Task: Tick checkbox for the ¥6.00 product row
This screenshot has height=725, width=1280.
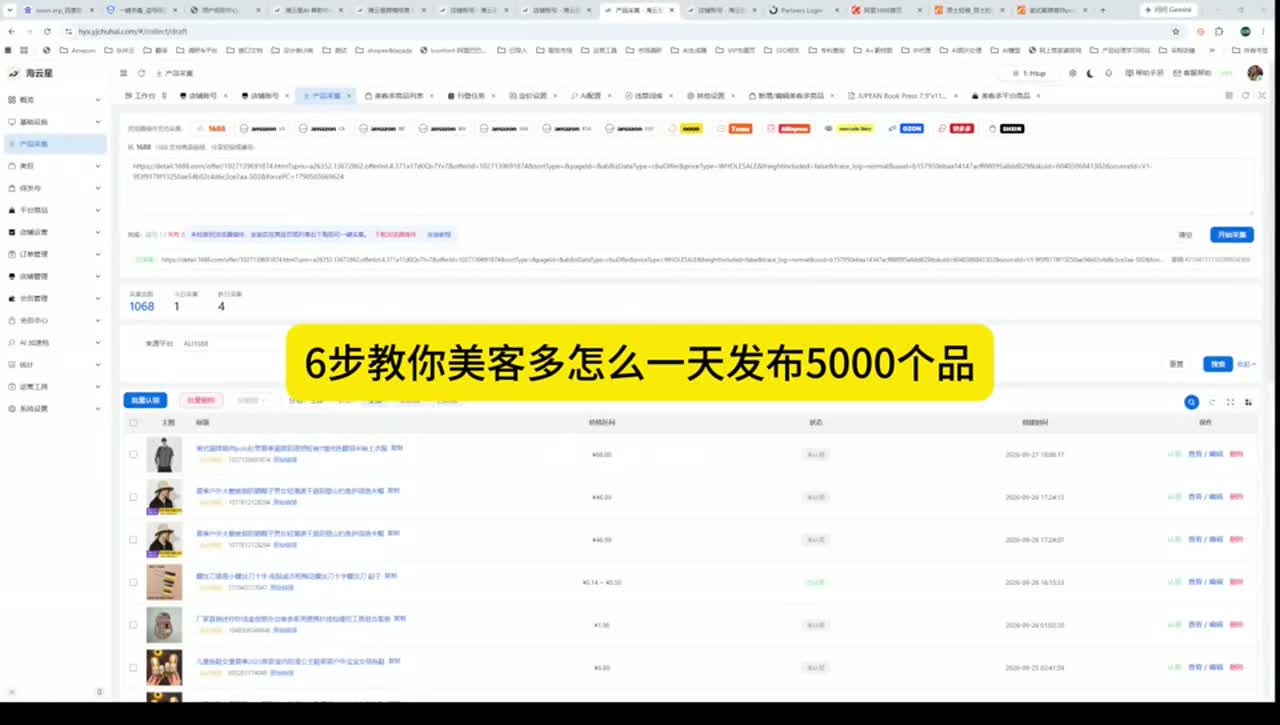Action: tap(133, 667)
